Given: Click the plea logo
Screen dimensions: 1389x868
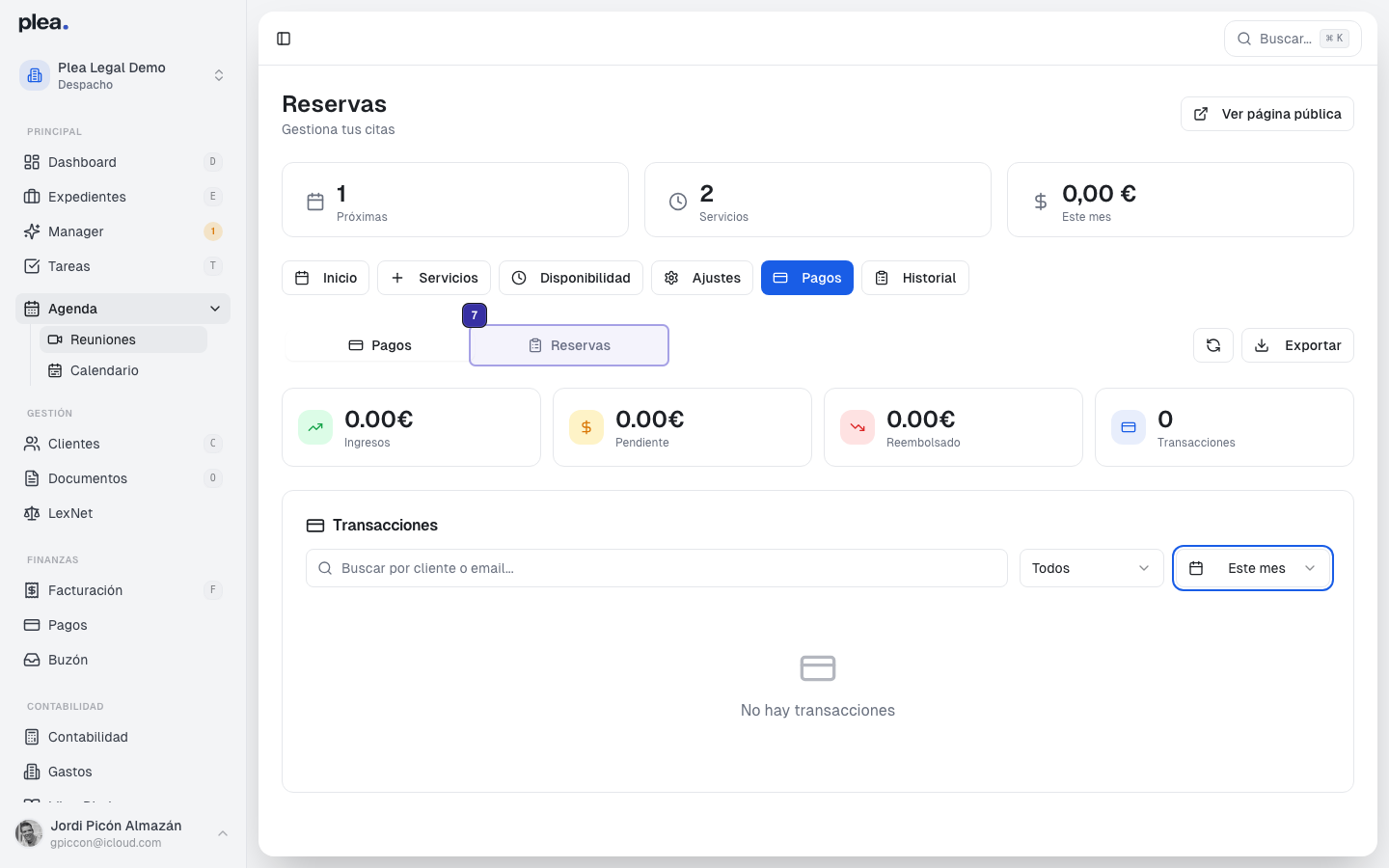Looking at the screenshot, I should click(43, 22).
